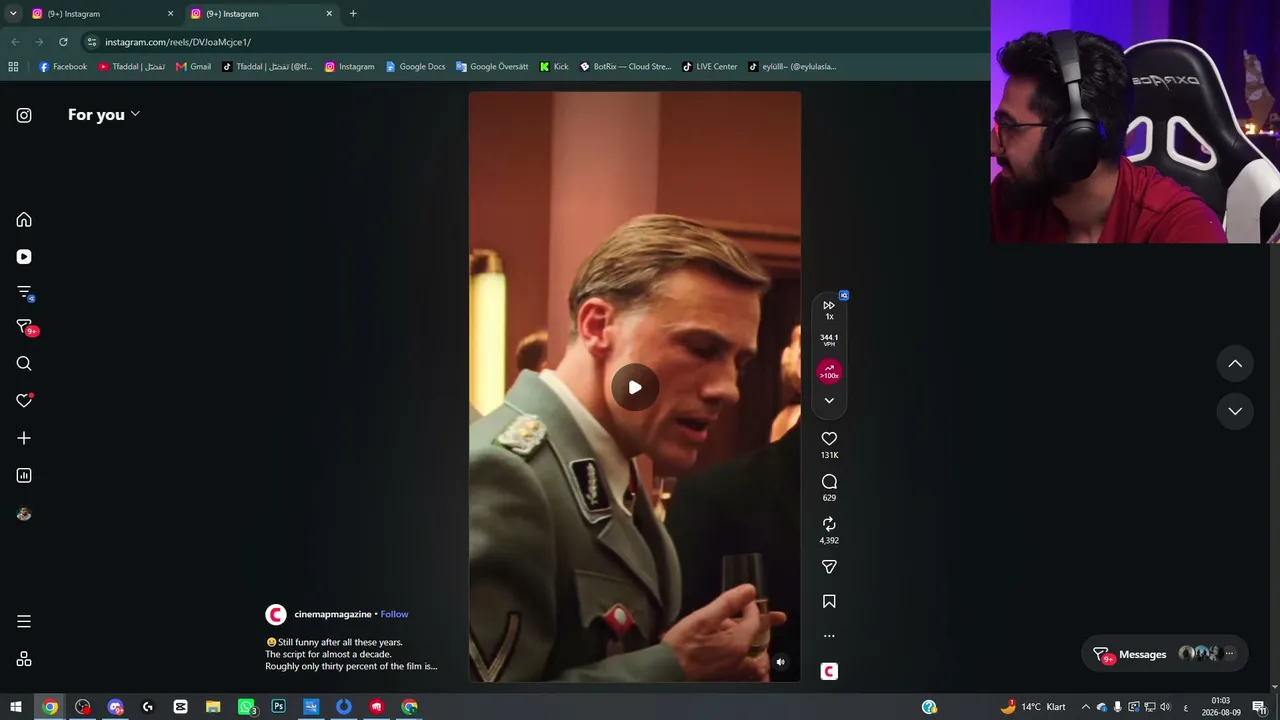Screen dimensions: 1280x720
Task: Open Direct messages in the sidebar
Action: 24,327
